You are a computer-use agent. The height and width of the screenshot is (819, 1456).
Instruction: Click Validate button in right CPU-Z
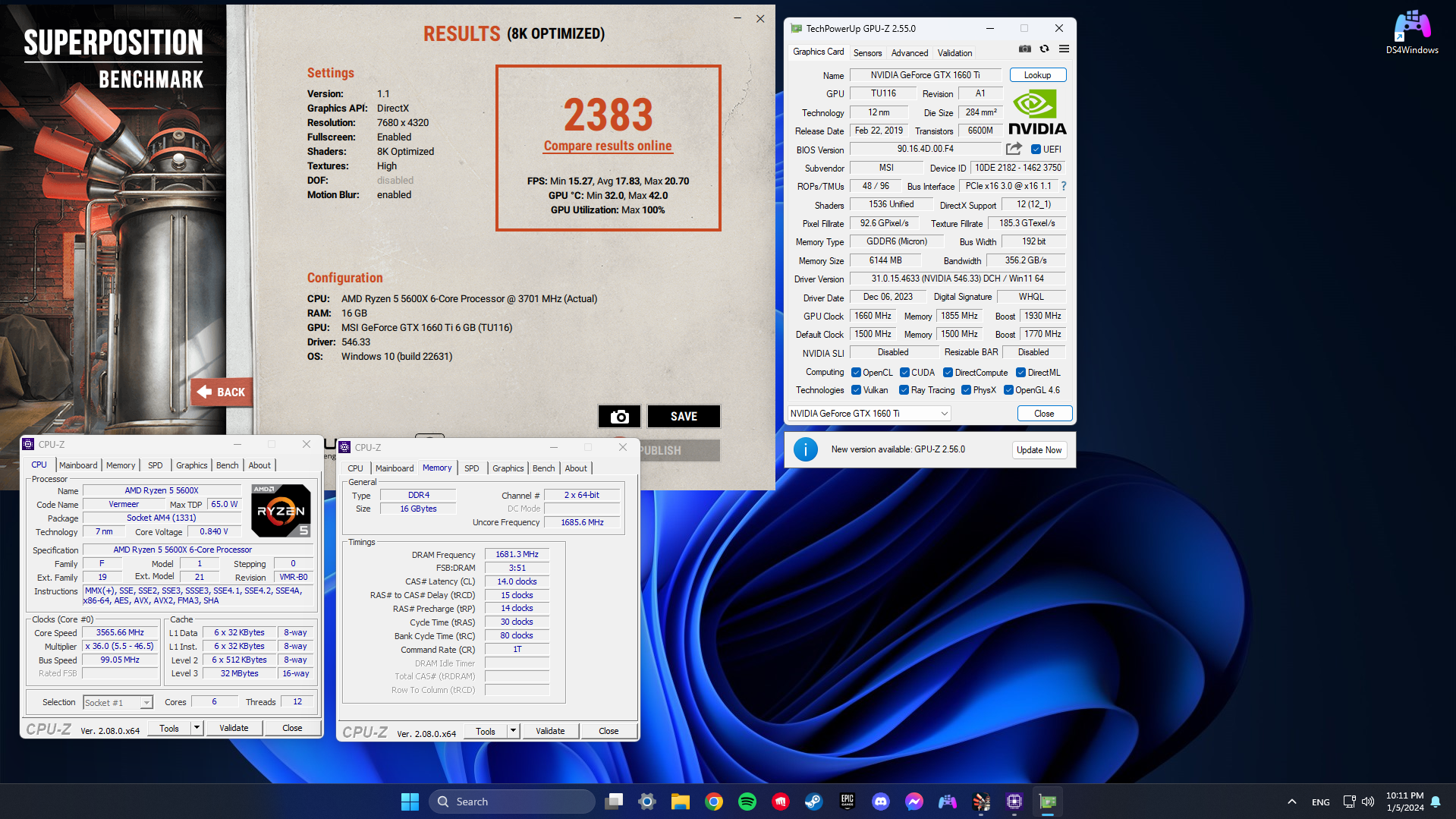coord(550,731)
